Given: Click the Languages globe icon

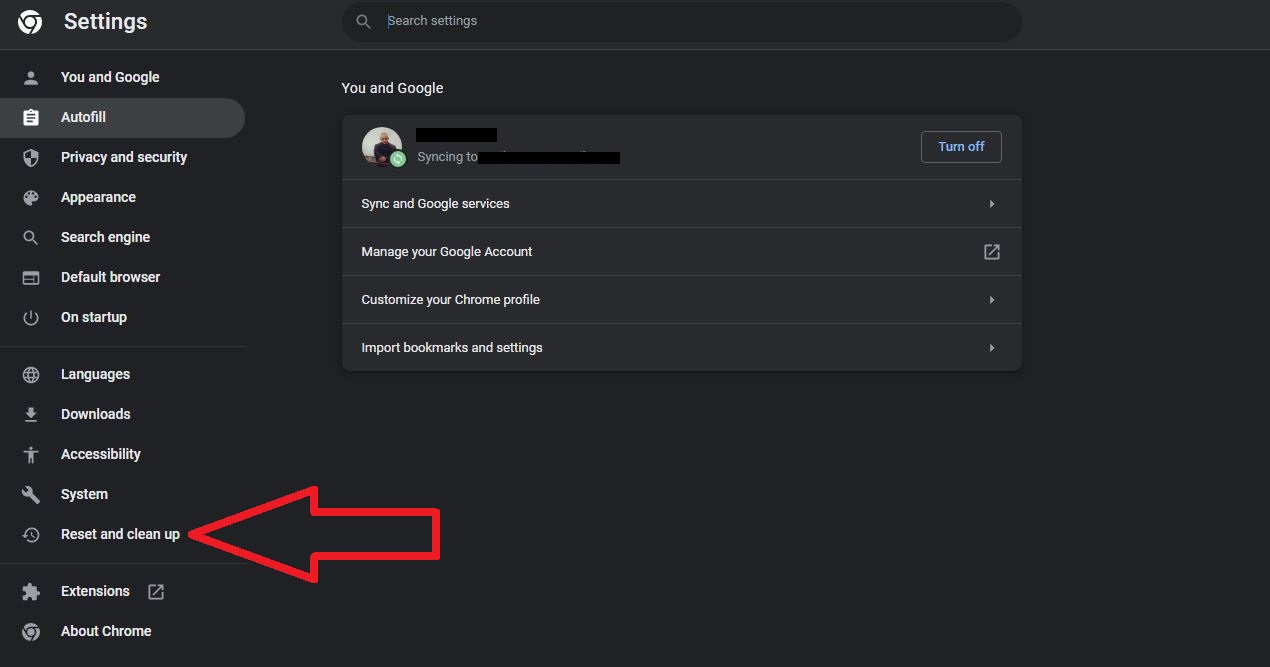Looking at the screenshot, I should pyautogui.click(x=30, y=374).
